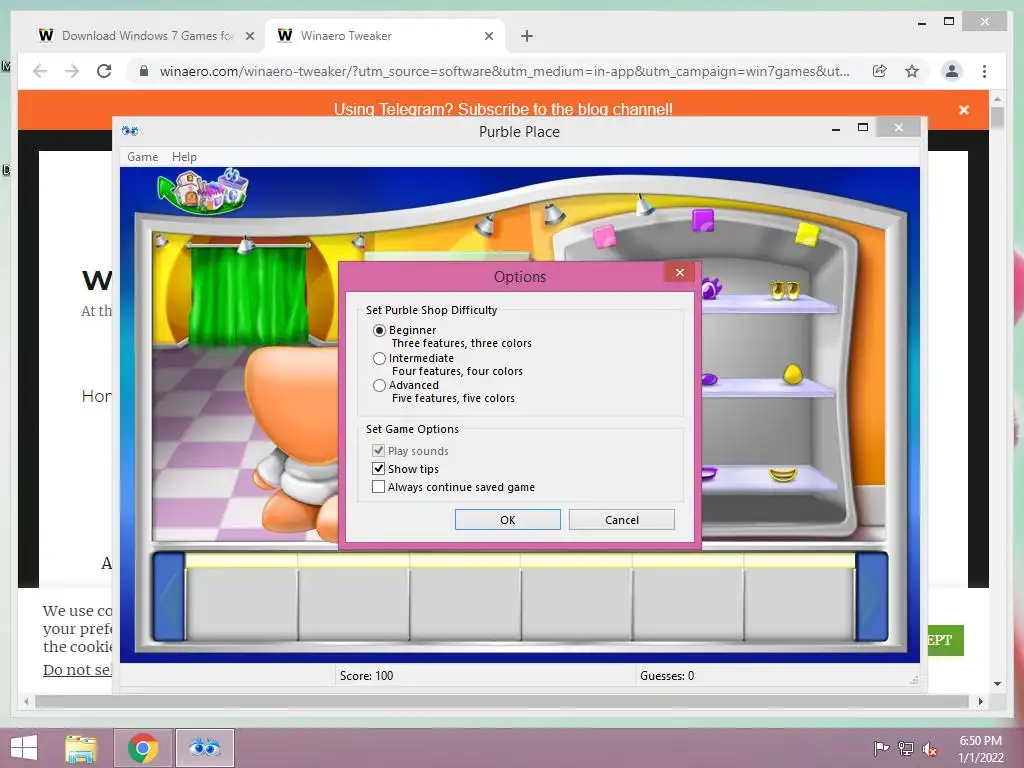The width and height of the screenshot is (1024, 768).
Task: Select the Advanced difficulty radio button
Action: 379,386
